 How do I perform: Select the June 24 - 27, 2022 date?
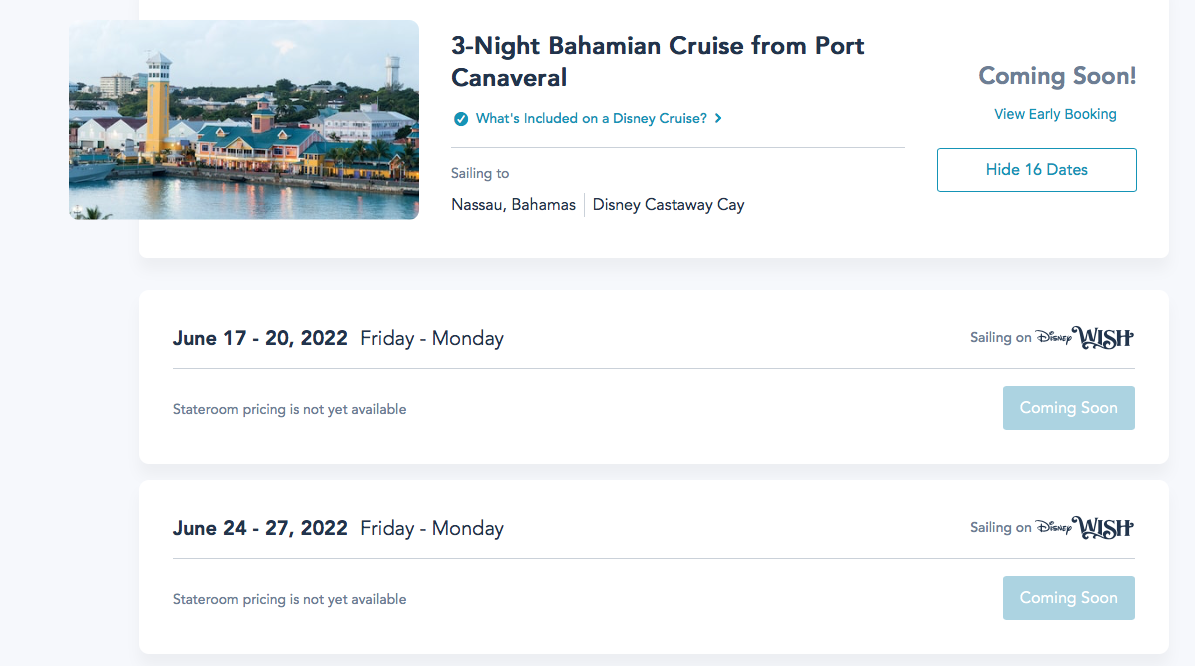[x=260, y=529]
